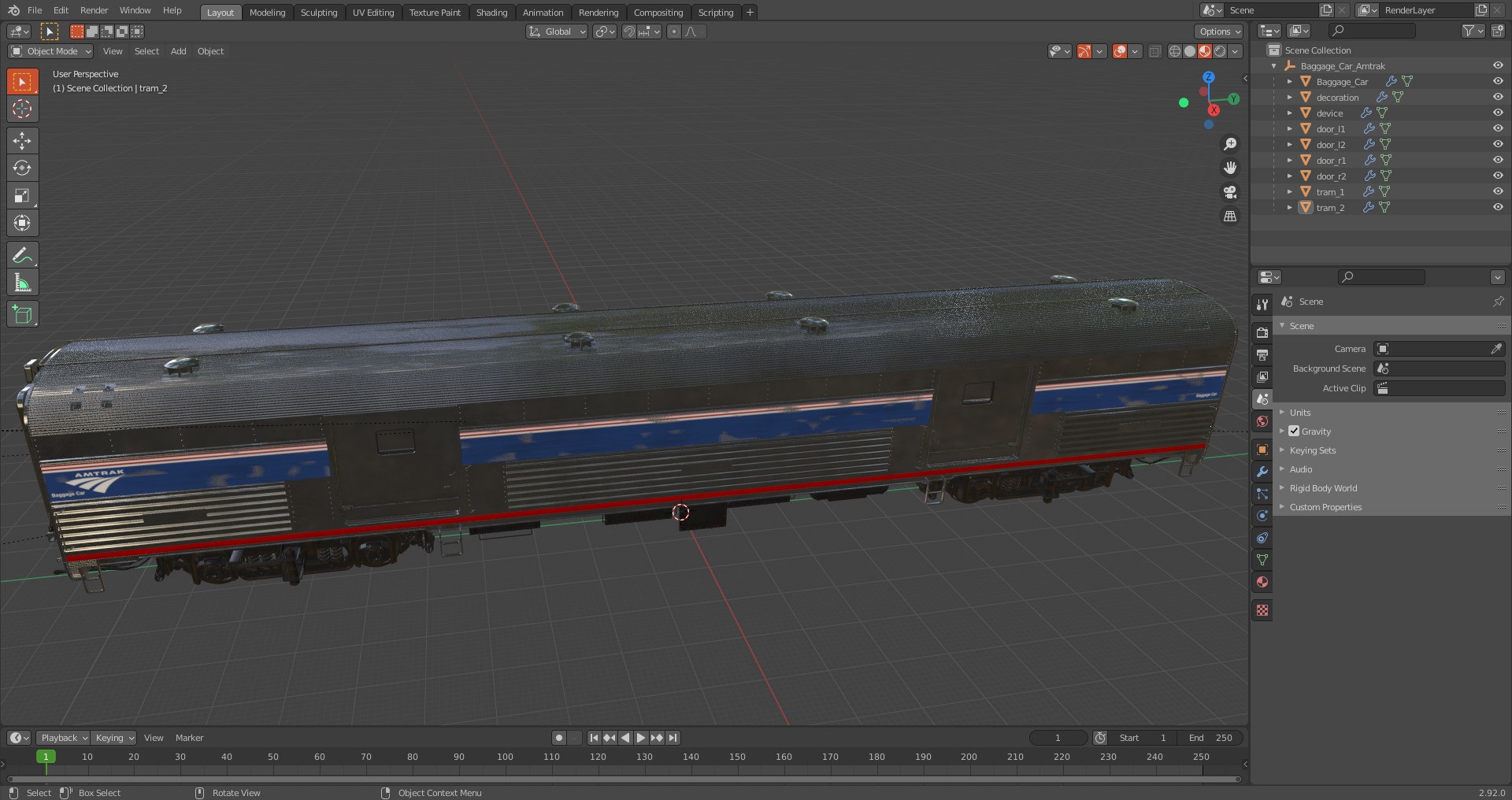Open the Playback dropdown in timeline
The image size is (1512, 800).
tap(64, 738)
